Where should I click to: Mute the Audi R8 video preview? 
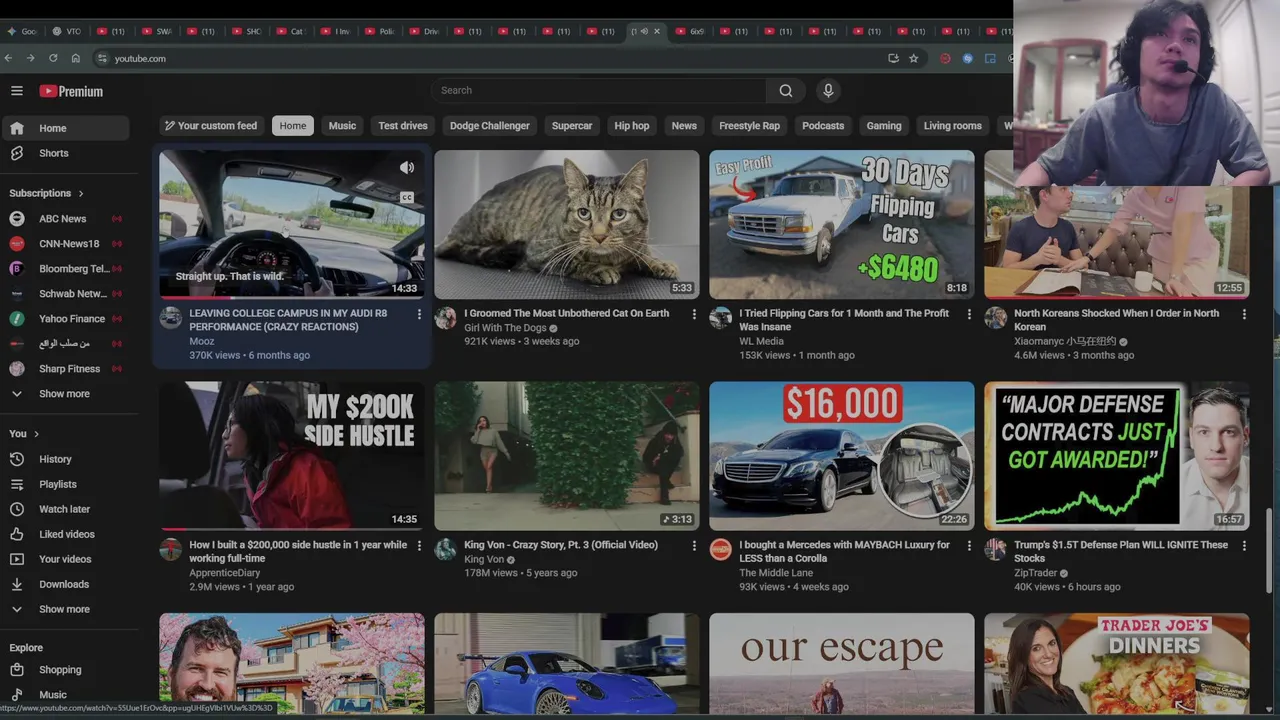[x=407, y=168]
